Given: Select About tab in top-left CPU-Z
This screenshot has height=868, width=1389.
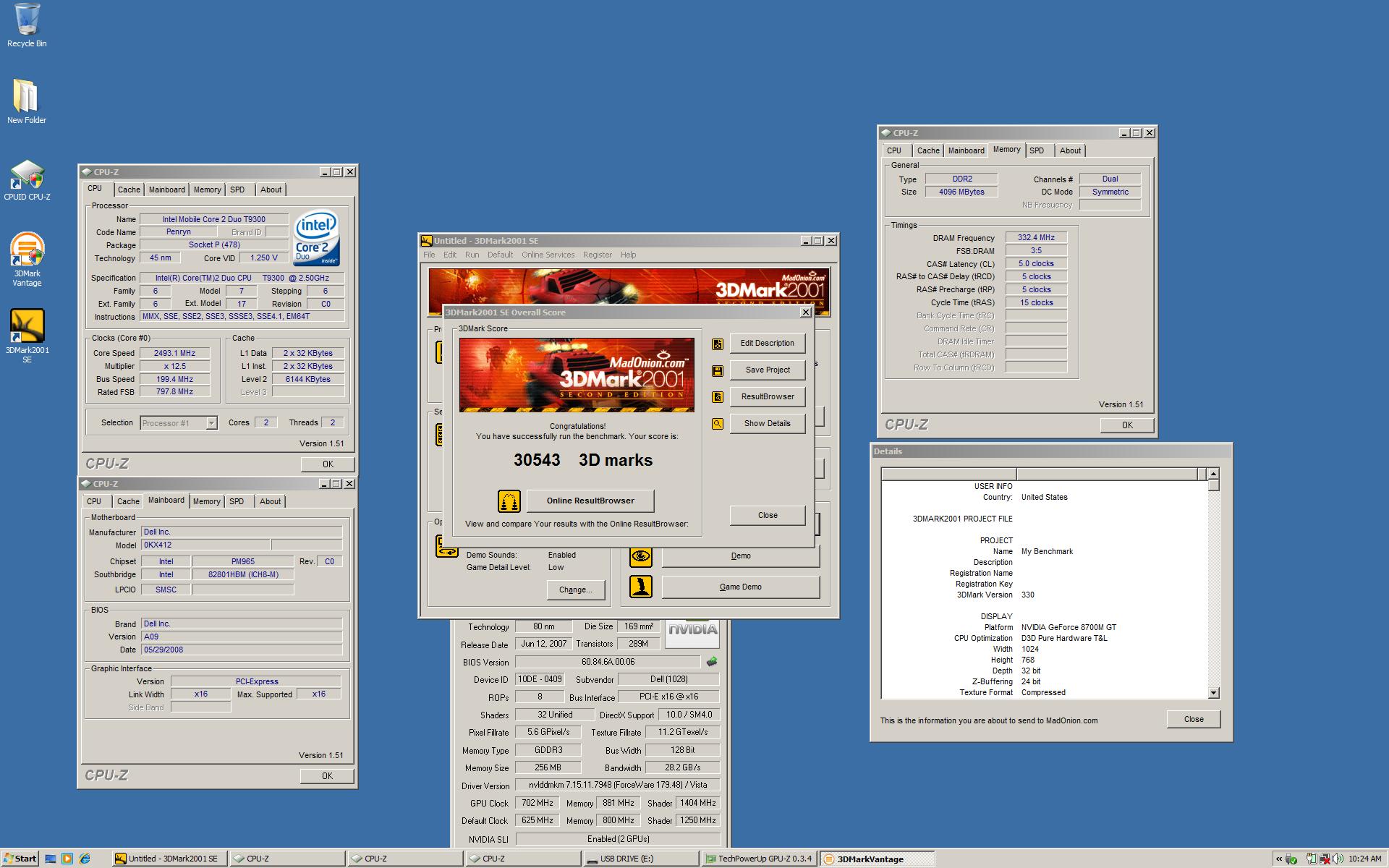Looking at the screenshot, I should tap(271, 190).
